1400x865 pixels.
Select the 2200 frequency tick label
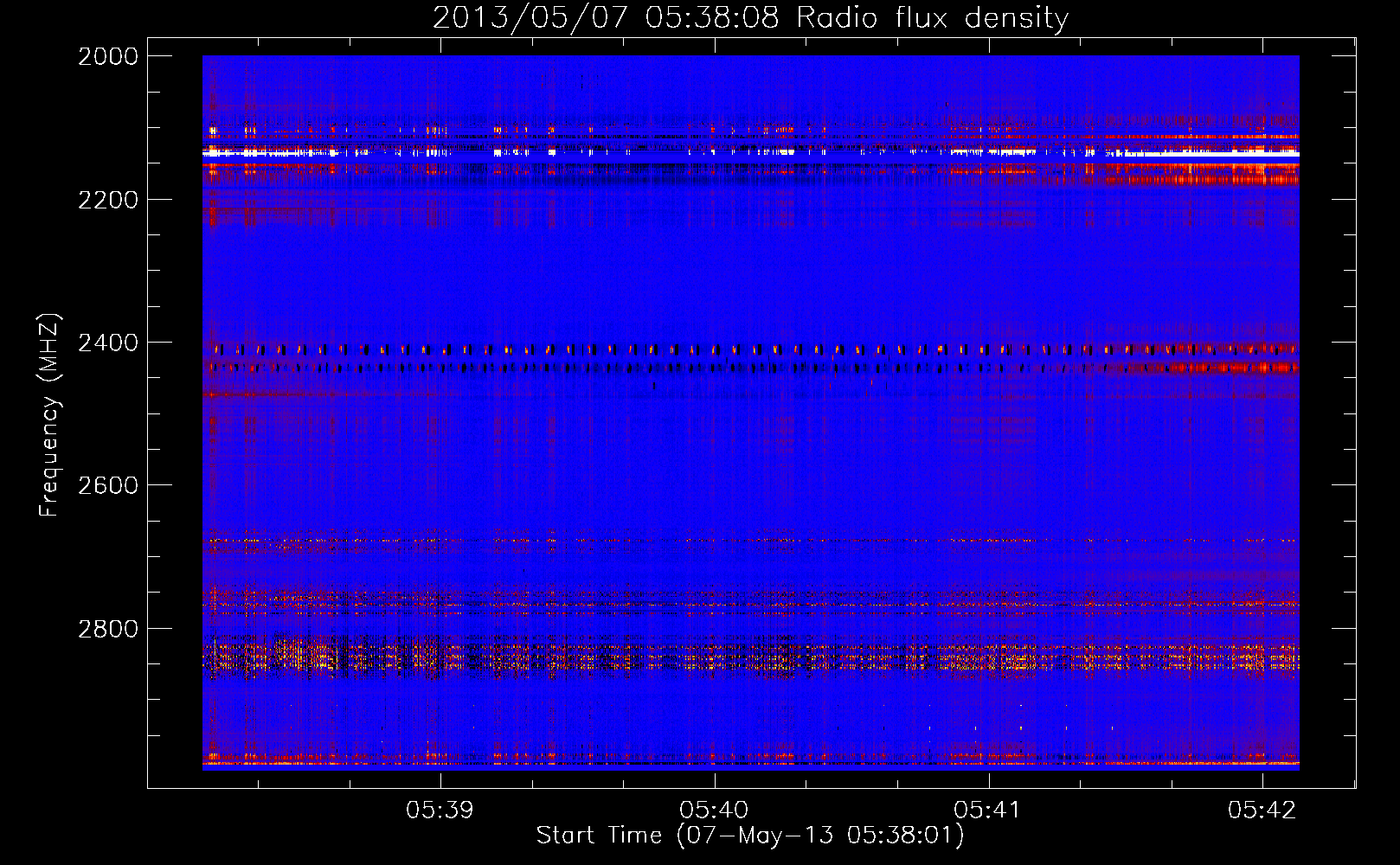tap(108, 200)
